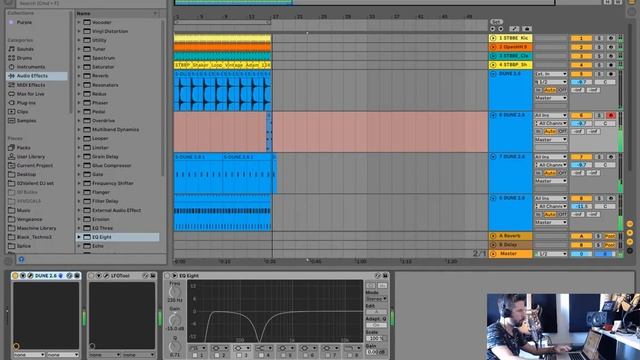Select the Instruments browser category
640x360 pixels.
(31, 67)
